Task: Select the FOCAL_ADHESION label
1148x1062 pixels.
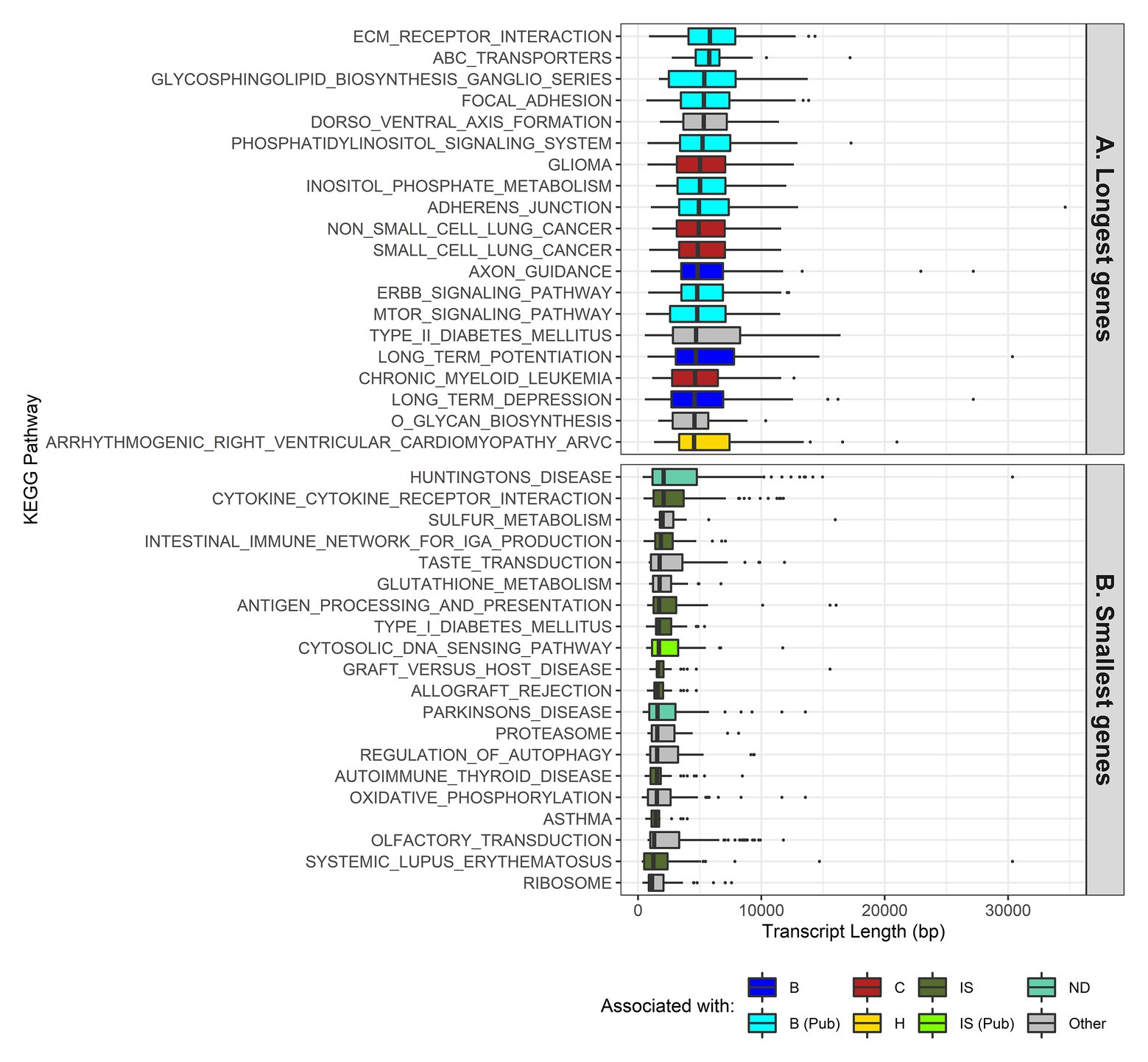Action: pos(537,101)
